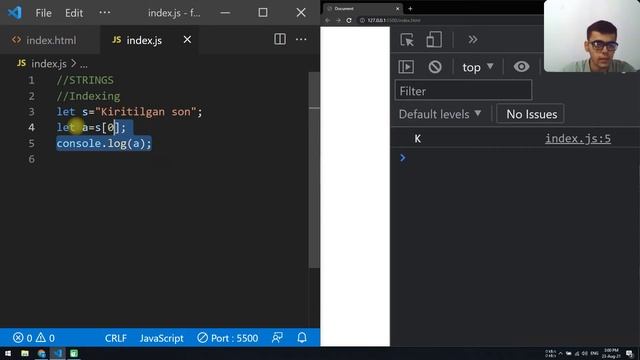Change the JavaScript language mode
Screen dimensions: 640x360
coord(162,338)
